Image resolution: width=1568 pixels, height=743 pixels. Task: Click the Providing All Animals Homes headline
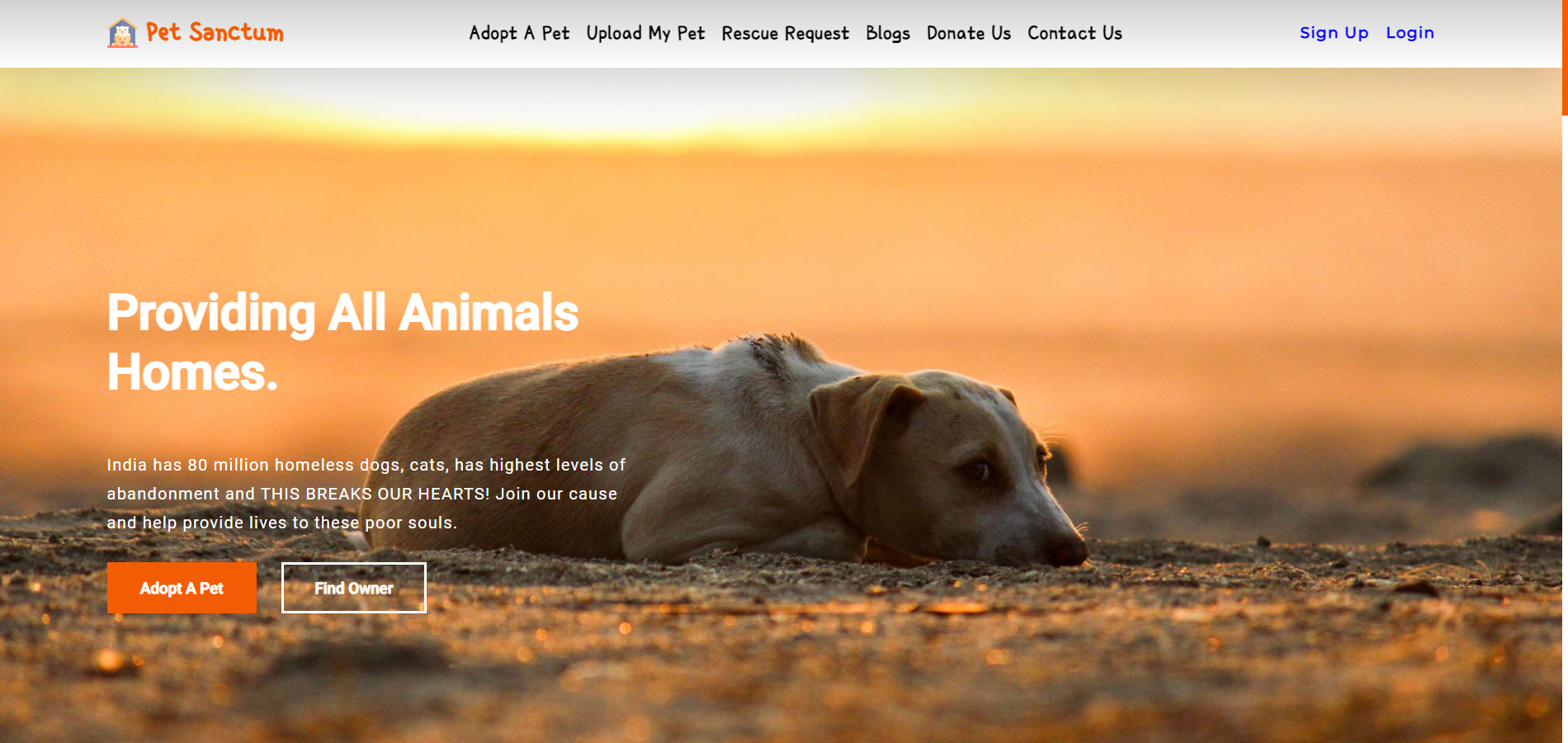coord(342,342)
